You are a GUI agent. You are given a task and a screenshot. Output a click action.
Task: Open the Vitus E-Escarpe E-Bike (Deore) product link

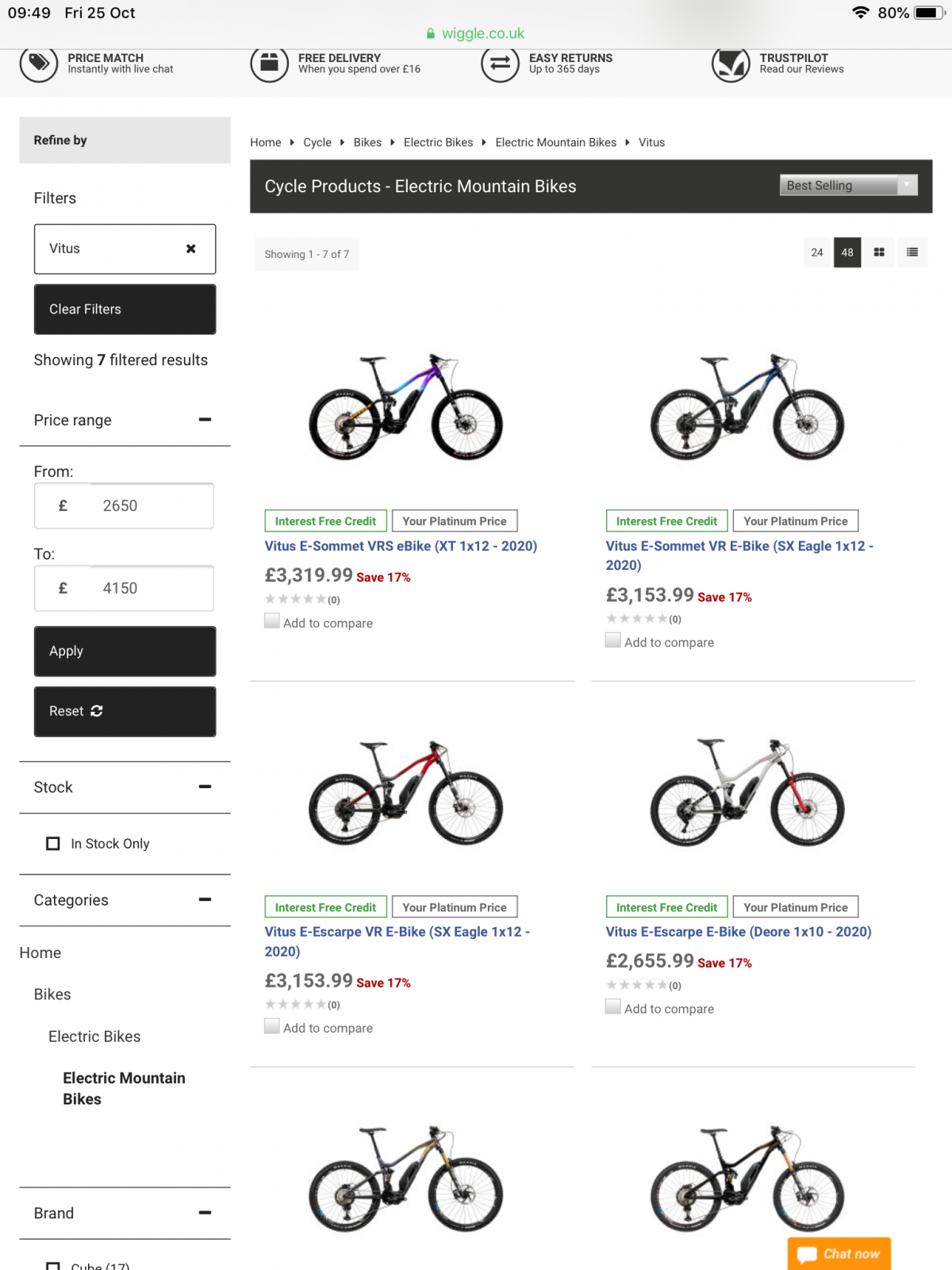click(739, 931)
